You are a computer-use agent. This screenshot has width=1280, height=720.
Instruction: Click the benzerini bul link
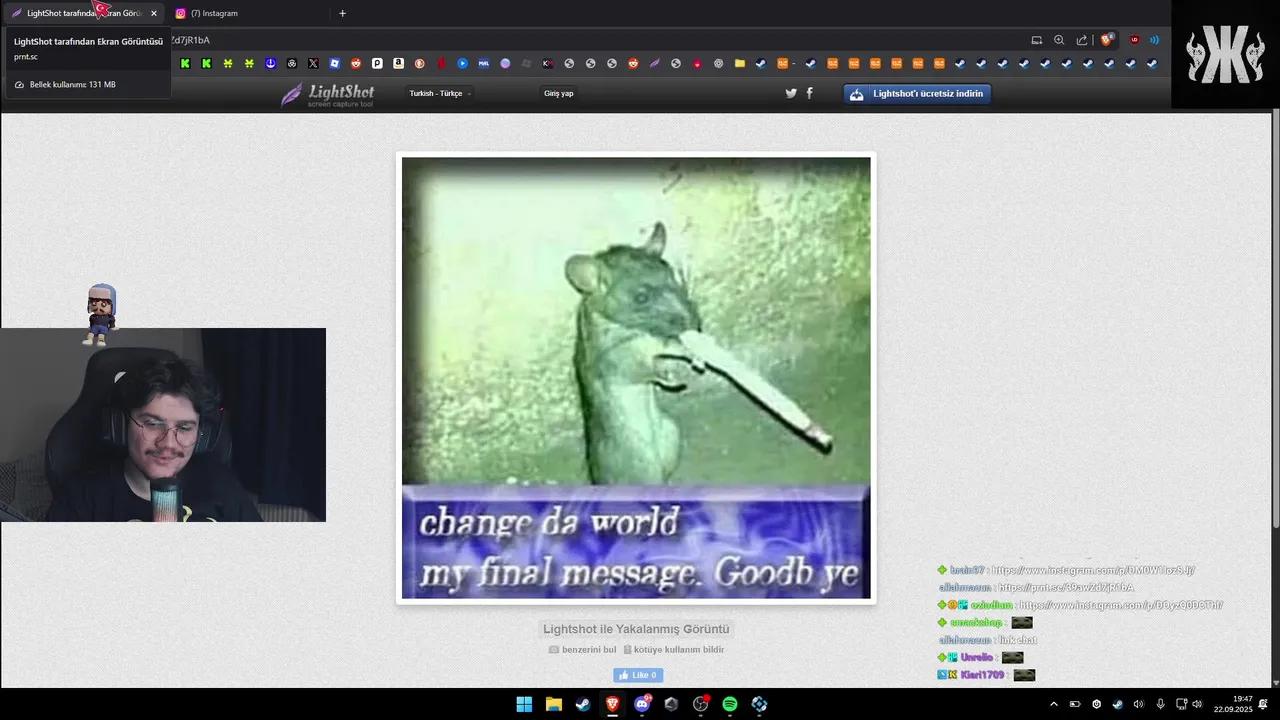(x=582, y=649)
